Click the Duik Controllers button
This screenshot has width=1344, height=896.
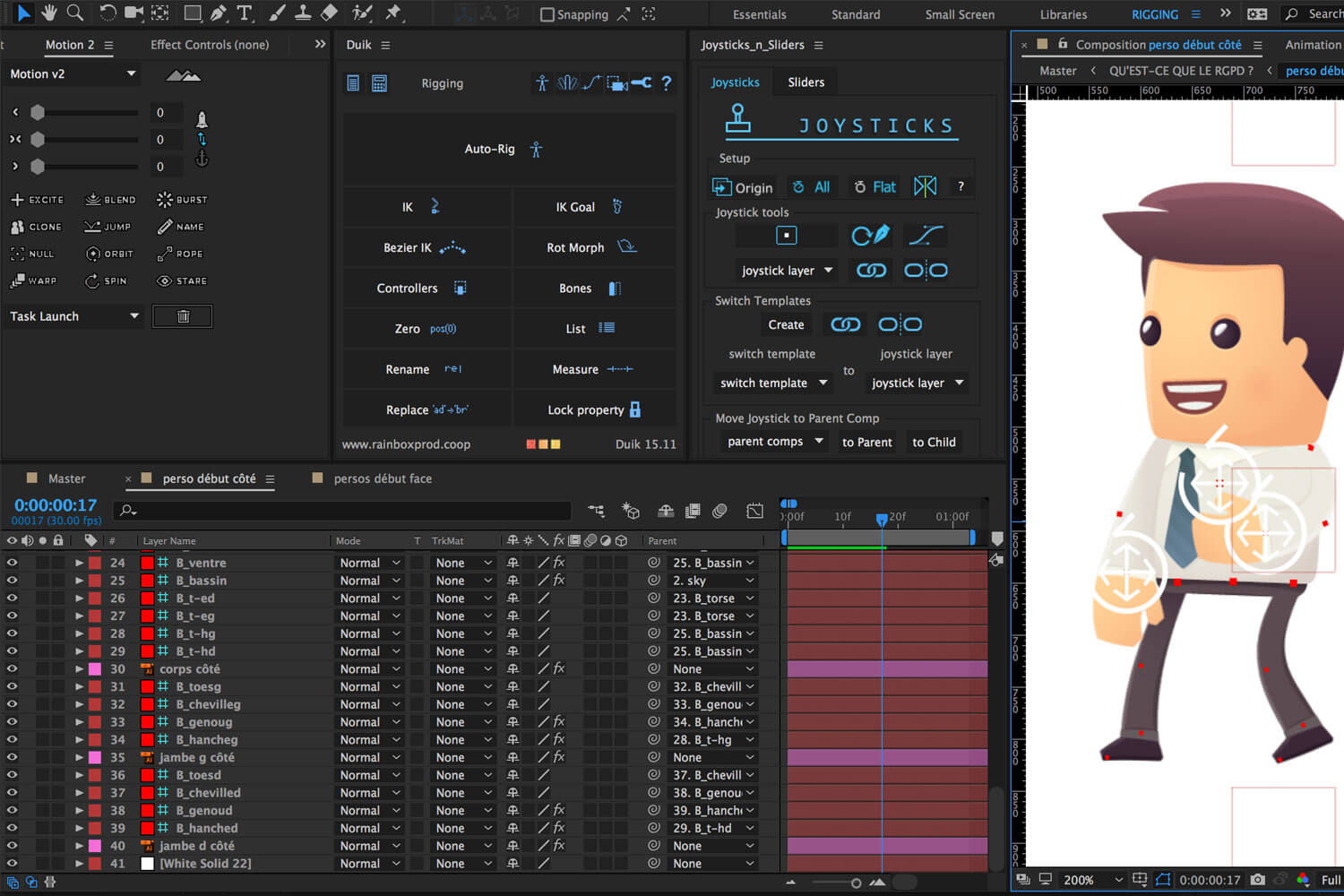[427, 288]
